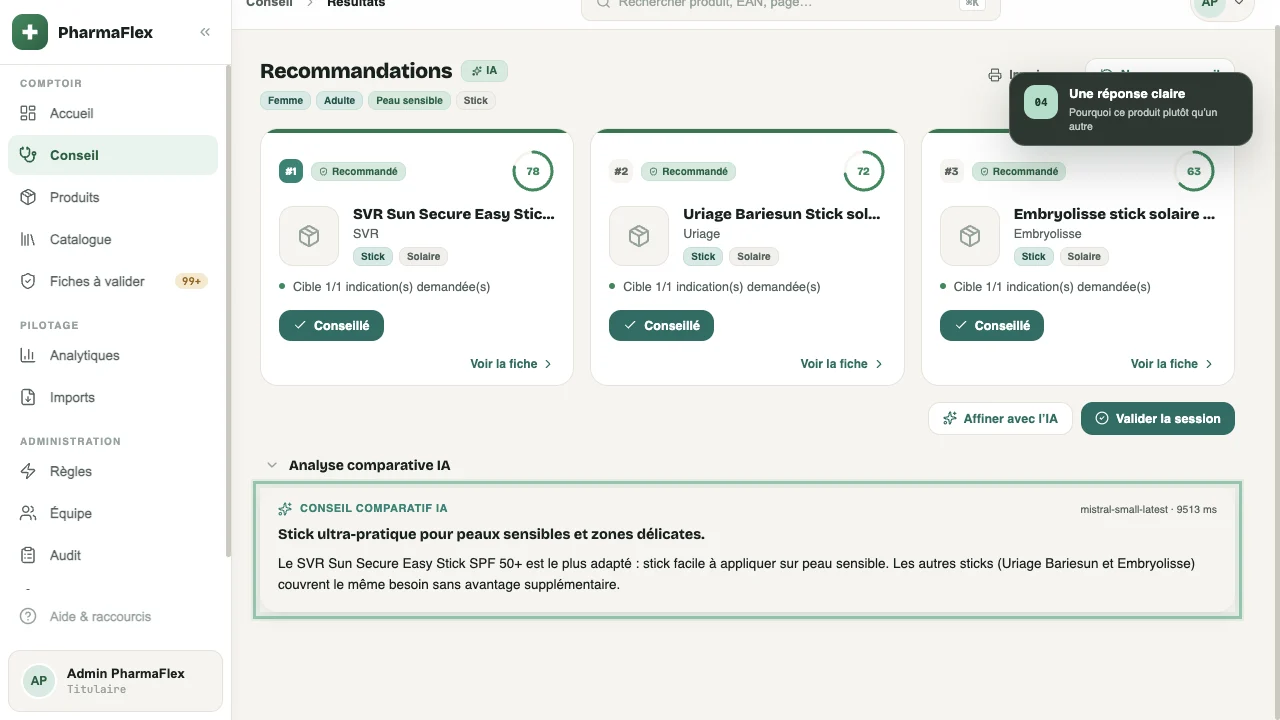Click the #1 rank badge on the SVR card
Viewport: 1280px width, 720px height.
click(291, 171)
